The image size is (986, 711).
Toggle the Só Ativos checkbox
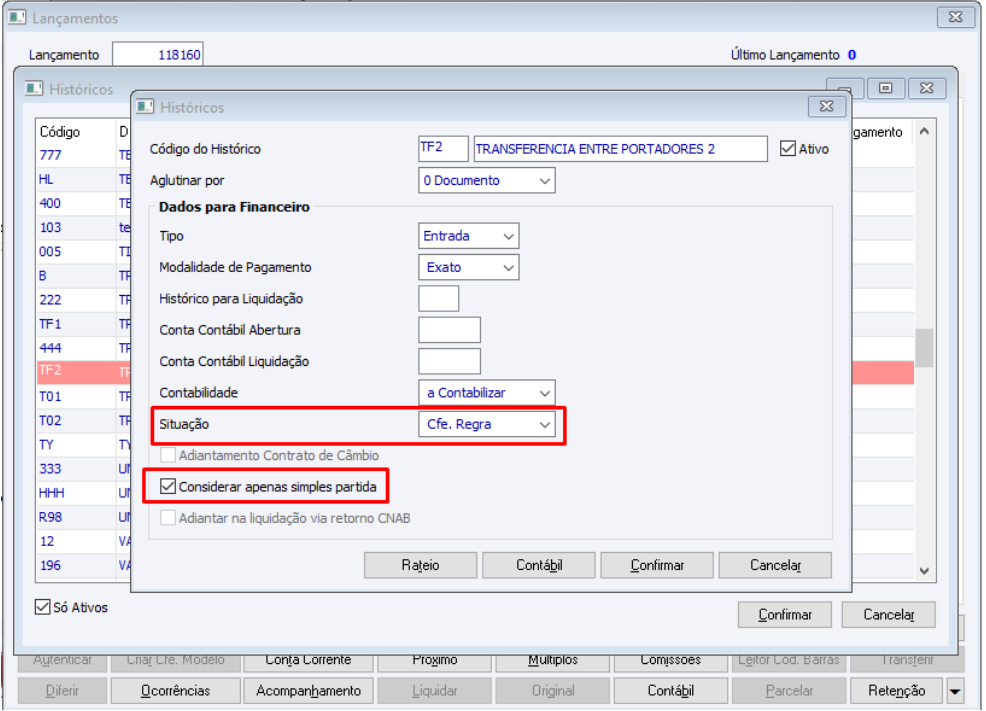(42, 607)
